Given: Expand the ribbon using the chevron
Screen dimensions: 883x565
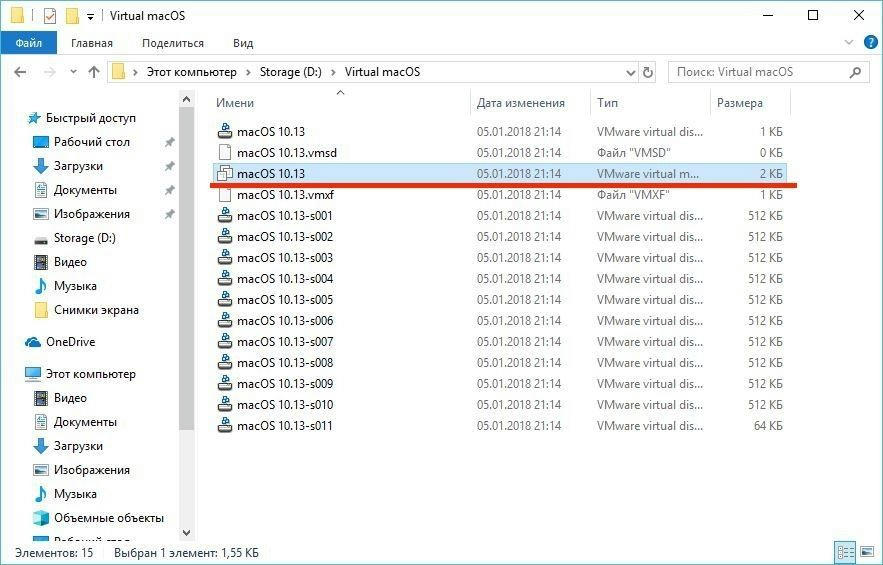Looking at the screenshot, I should tap(849, 43).
